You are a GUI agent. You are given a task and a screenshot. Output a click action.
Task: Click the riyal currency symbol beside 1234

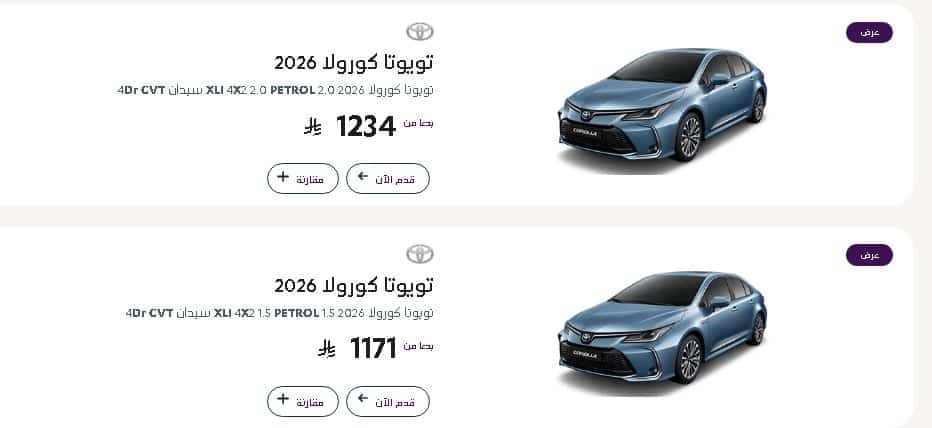tap(312, 127)
